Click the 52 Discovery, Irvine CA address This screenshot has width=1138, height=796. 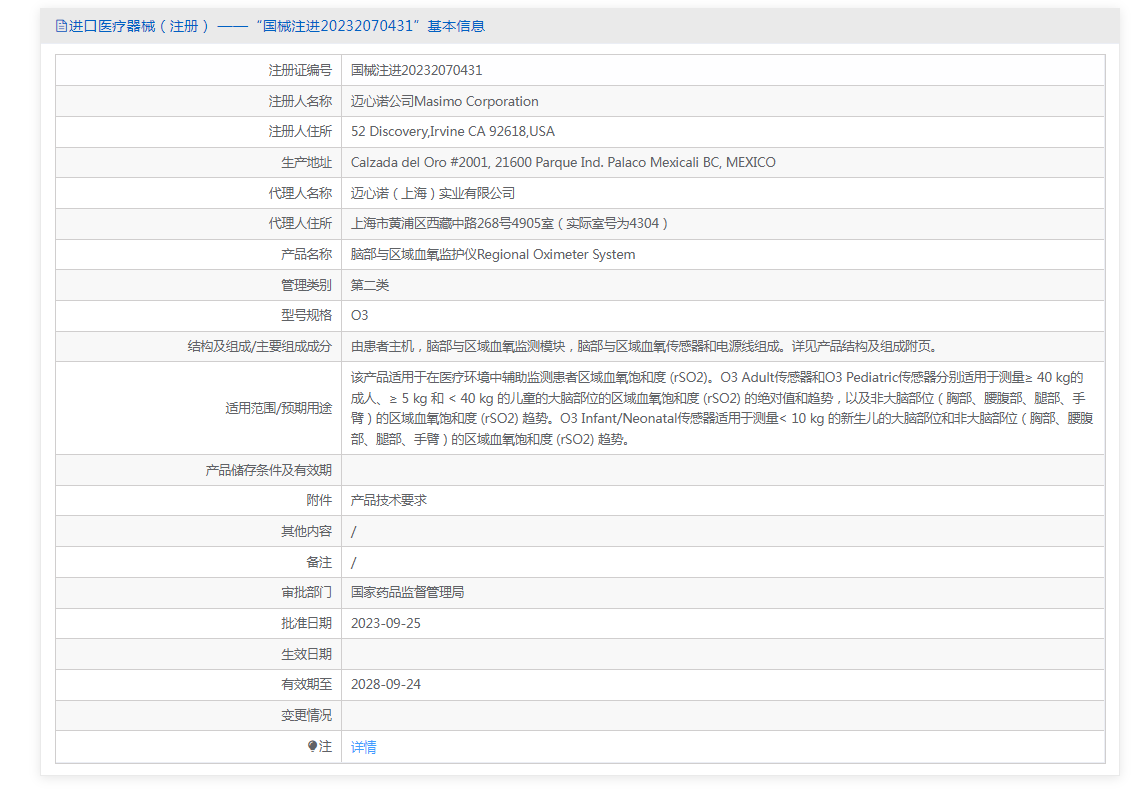453,131
